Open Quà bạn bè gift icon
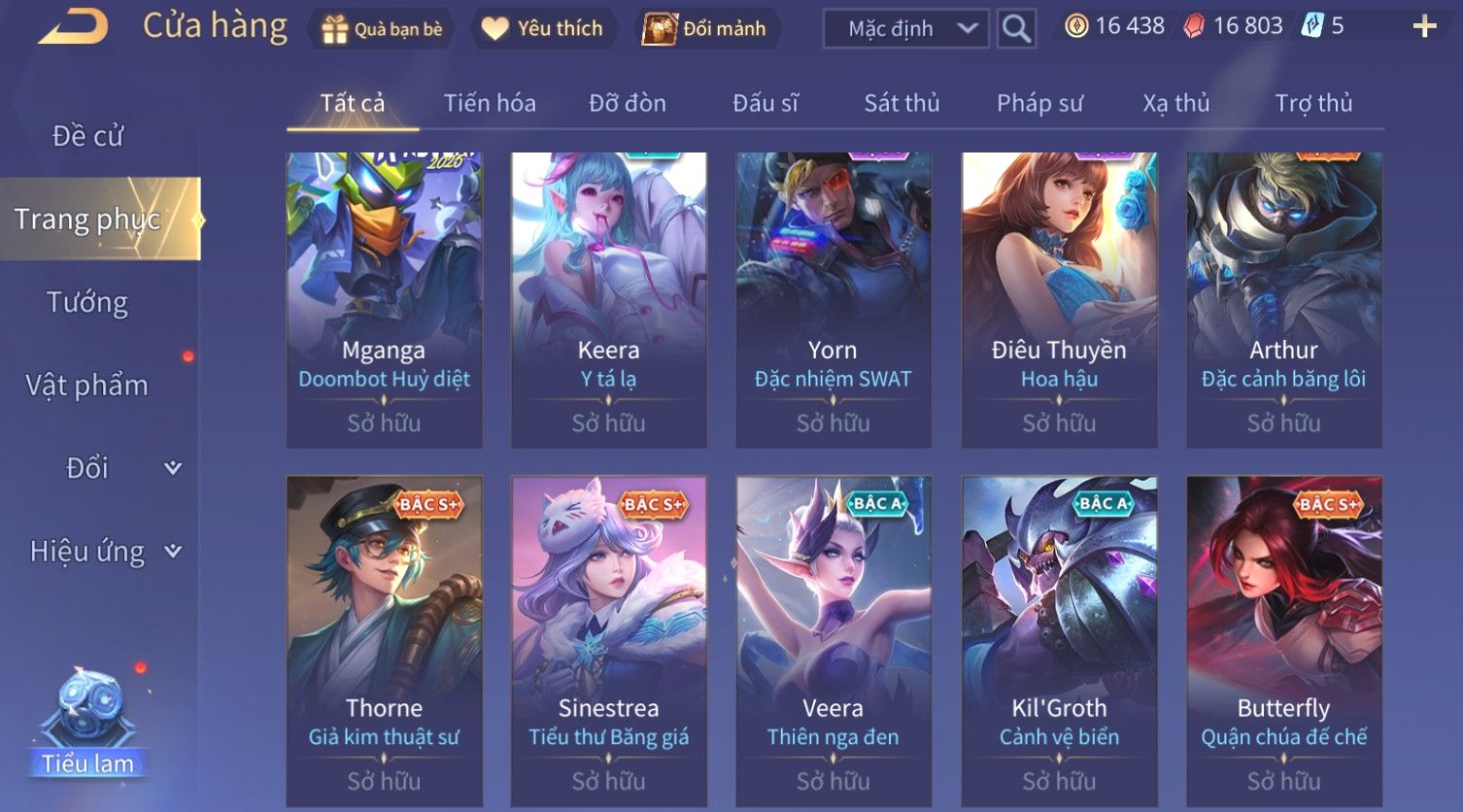The height and width of the screenshot is (812, 1463). click(335, 29)
